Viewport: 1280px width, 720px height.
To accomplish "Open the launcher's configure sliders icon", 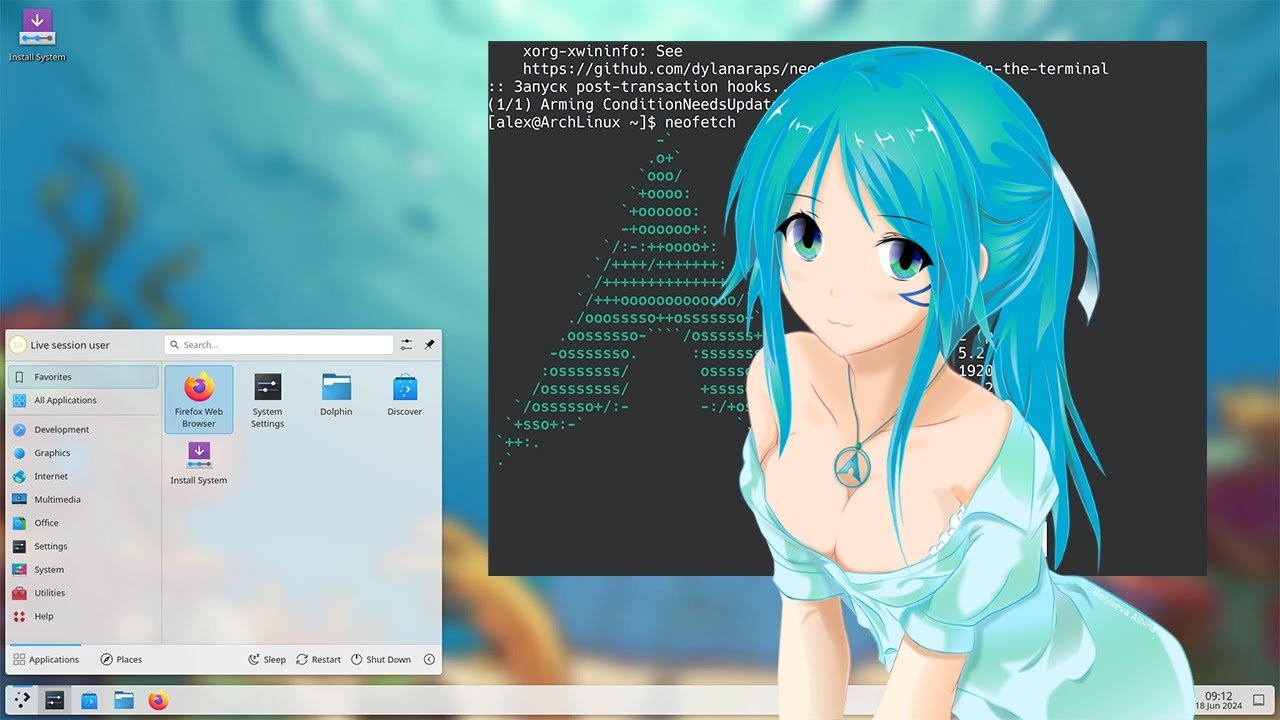I will [407, 344].
